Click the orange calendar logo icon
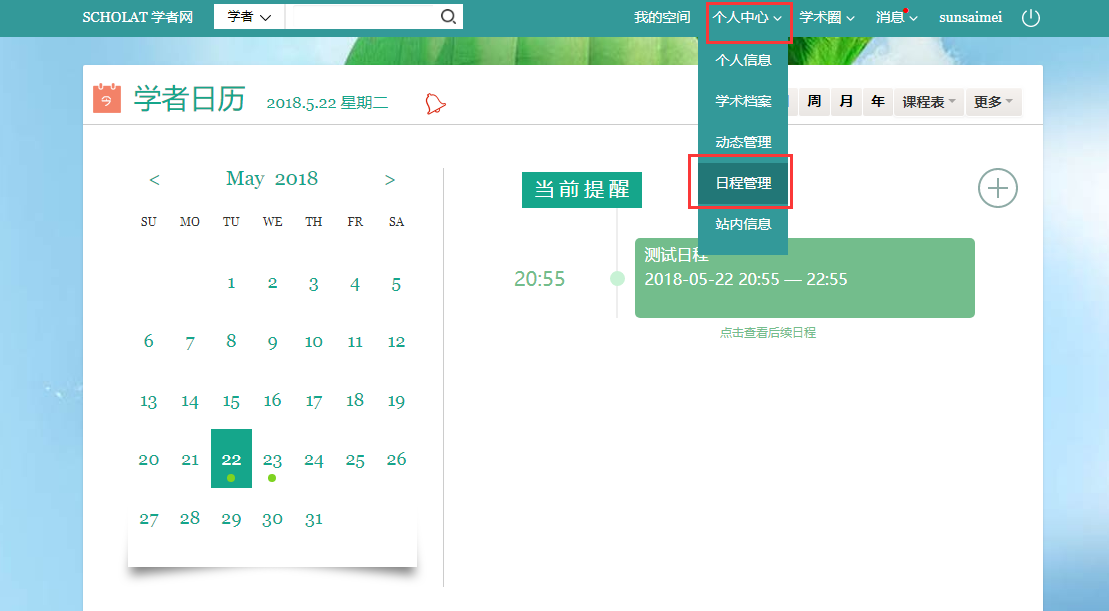This screenshot has height=611, width=1109. click(x=107, y=99)
